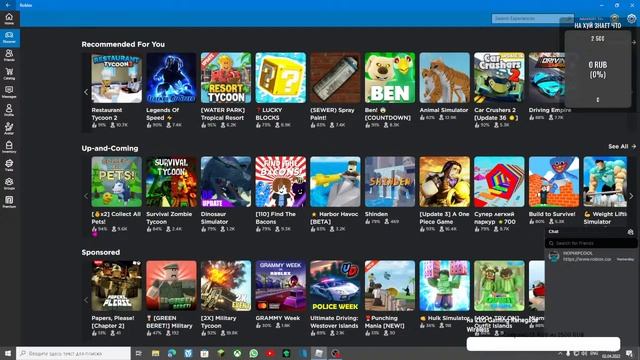This screenshot has height=360, width=640.
Task: Open Shinden game thumbnail
Action: (x=390, y=182)
